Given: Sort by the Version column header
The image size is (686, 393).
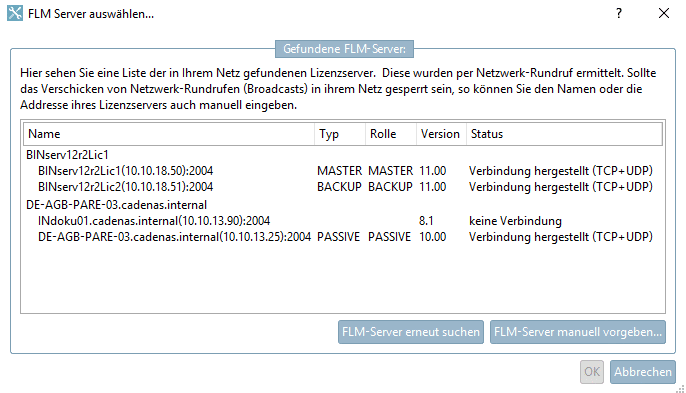Looking at the screenshot, I should pos(441,134).
